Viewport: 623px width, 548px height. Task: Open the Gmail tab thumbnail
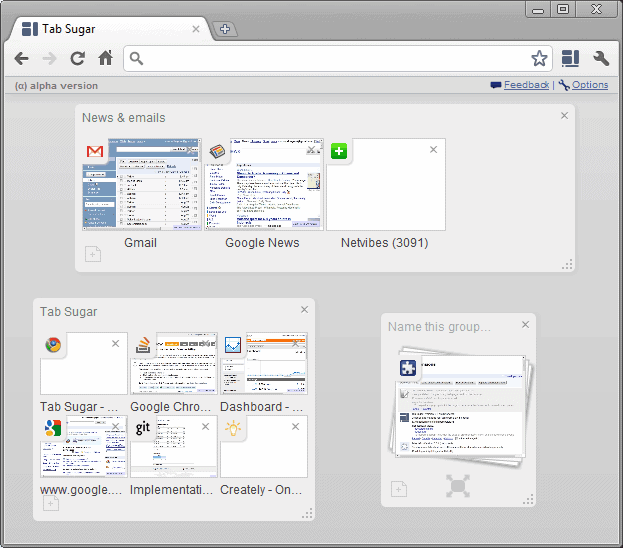click(x=141, y=185)
